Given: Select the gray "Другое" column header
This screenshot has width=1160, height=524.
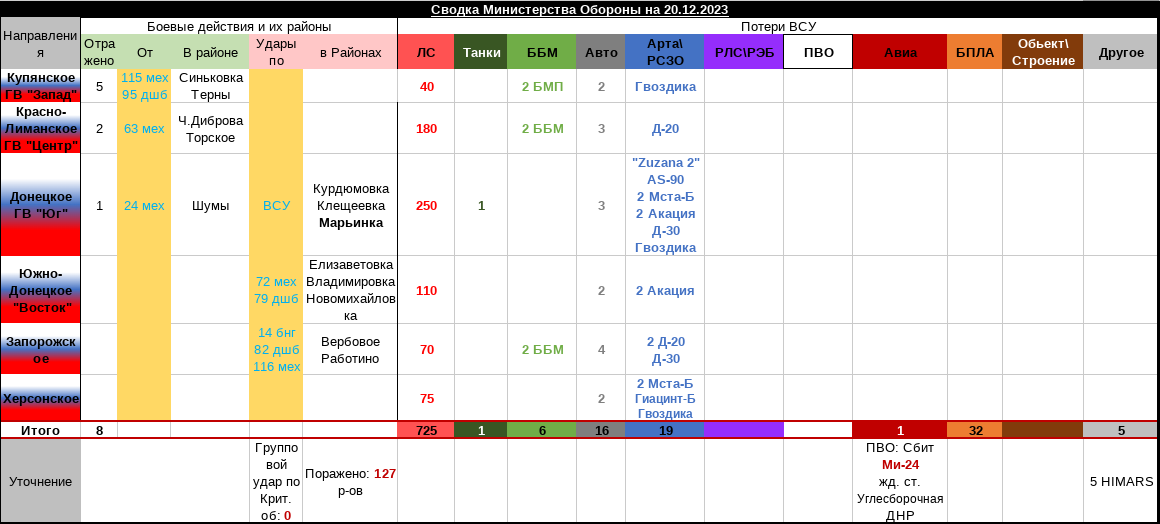Looking at the screenshot, I should [x=1120, y=52].
